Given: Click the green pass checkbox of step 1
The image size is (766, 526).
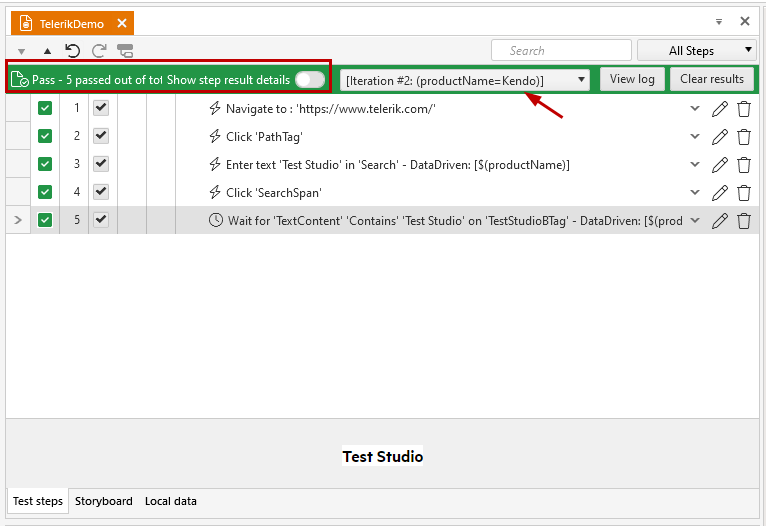Looking at the screenshot, I should coord(45,108).
